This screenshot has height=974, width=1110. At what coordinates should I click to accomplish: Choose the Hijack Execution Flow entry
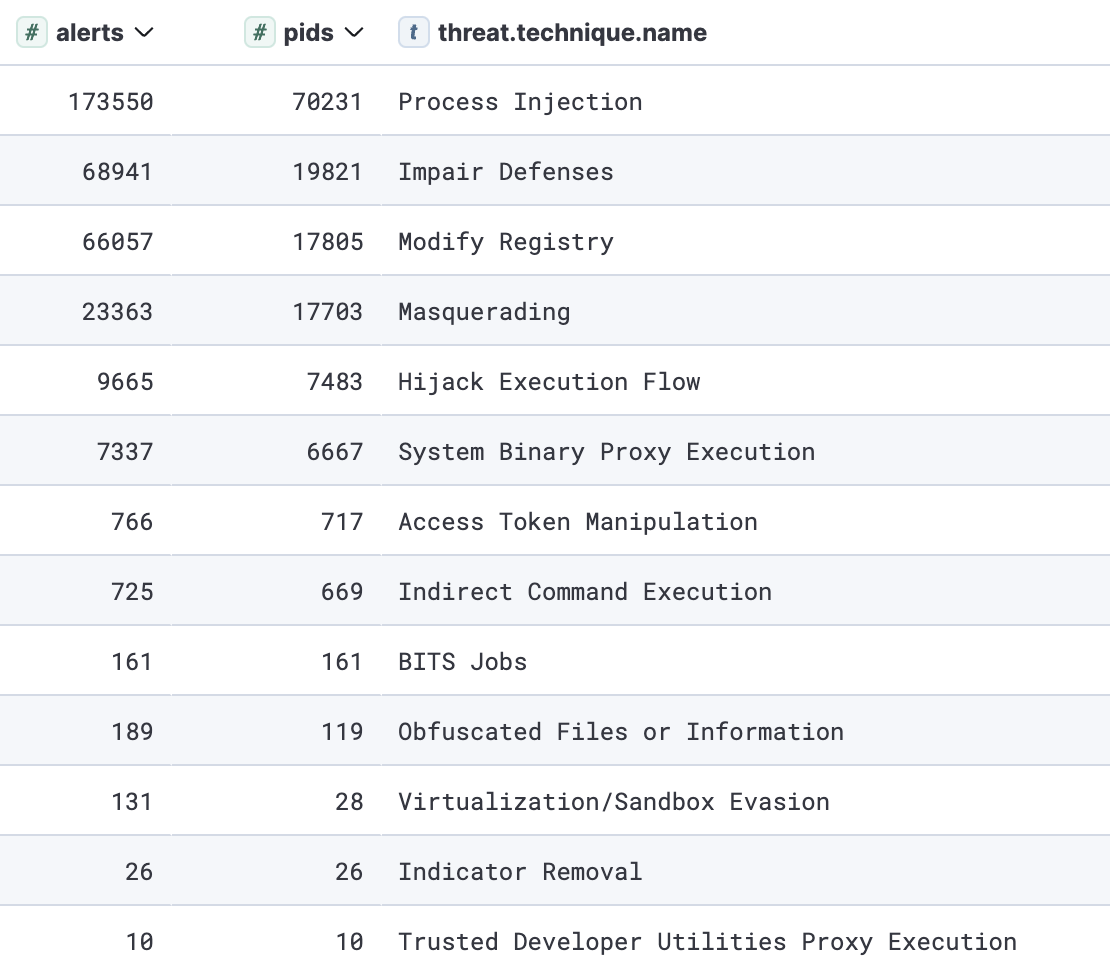pos(549,382)
